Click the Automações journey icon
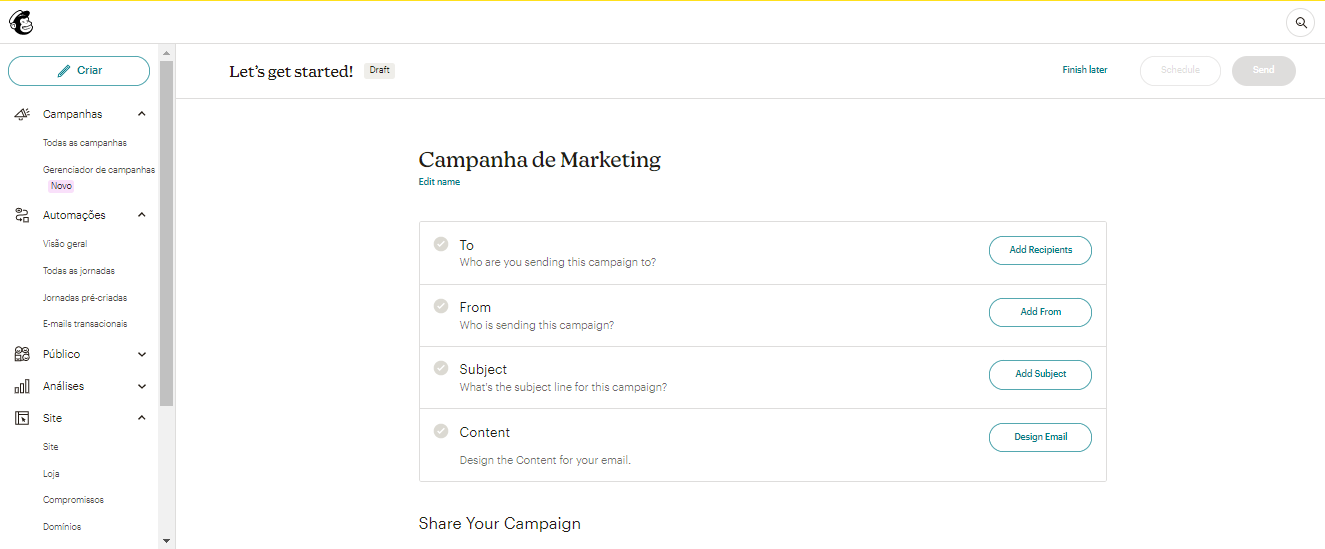Viewport: 1325px width, 549px height. [22, 215]
